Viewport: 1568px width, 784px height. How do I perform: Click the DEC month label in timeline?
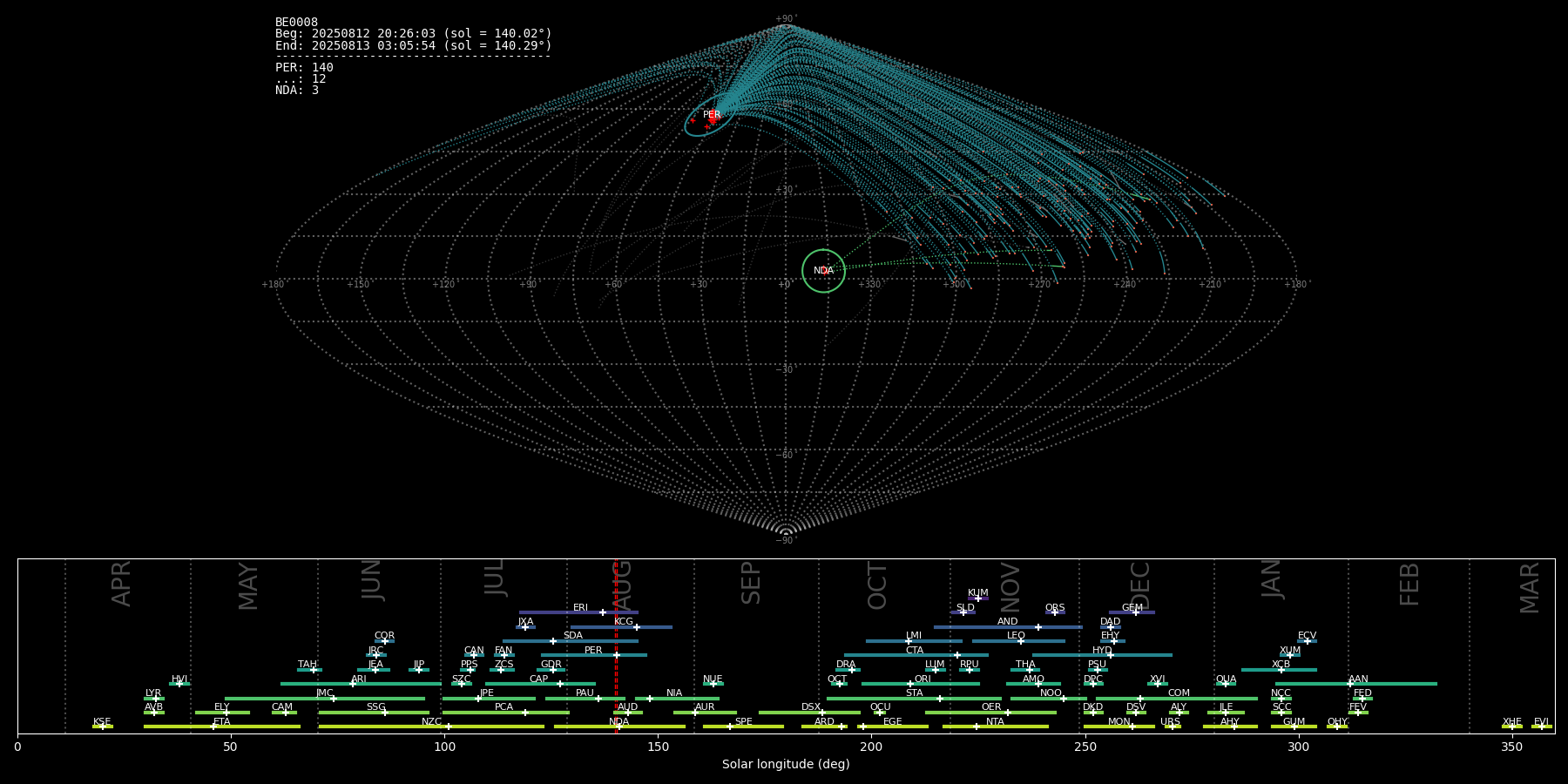click(1140, 585)
